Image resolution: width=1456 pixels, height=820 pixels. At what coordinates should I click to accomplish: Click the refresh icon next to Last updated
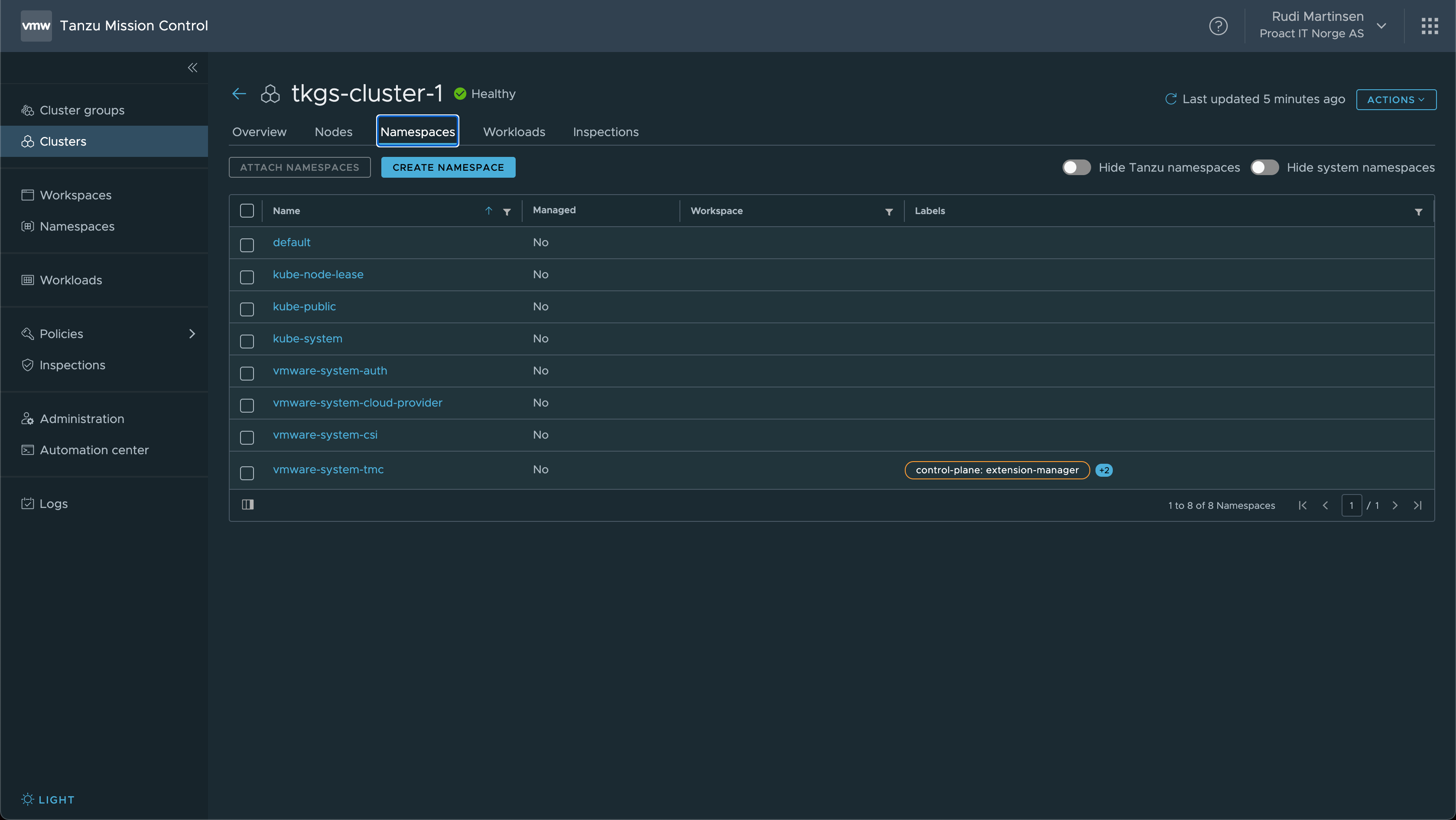[1170, 99]
